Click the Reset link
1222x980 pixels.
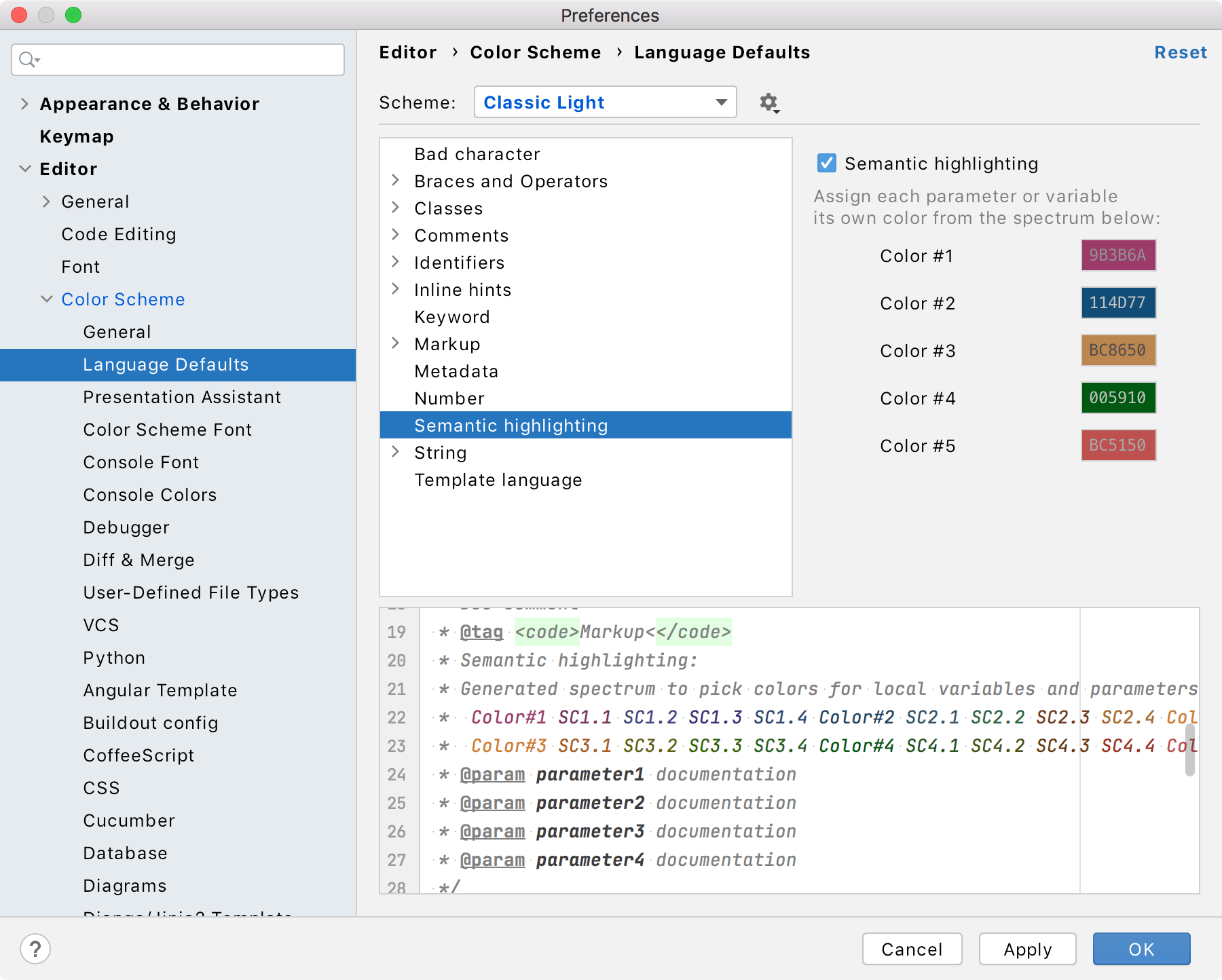tap(1181, 52)
